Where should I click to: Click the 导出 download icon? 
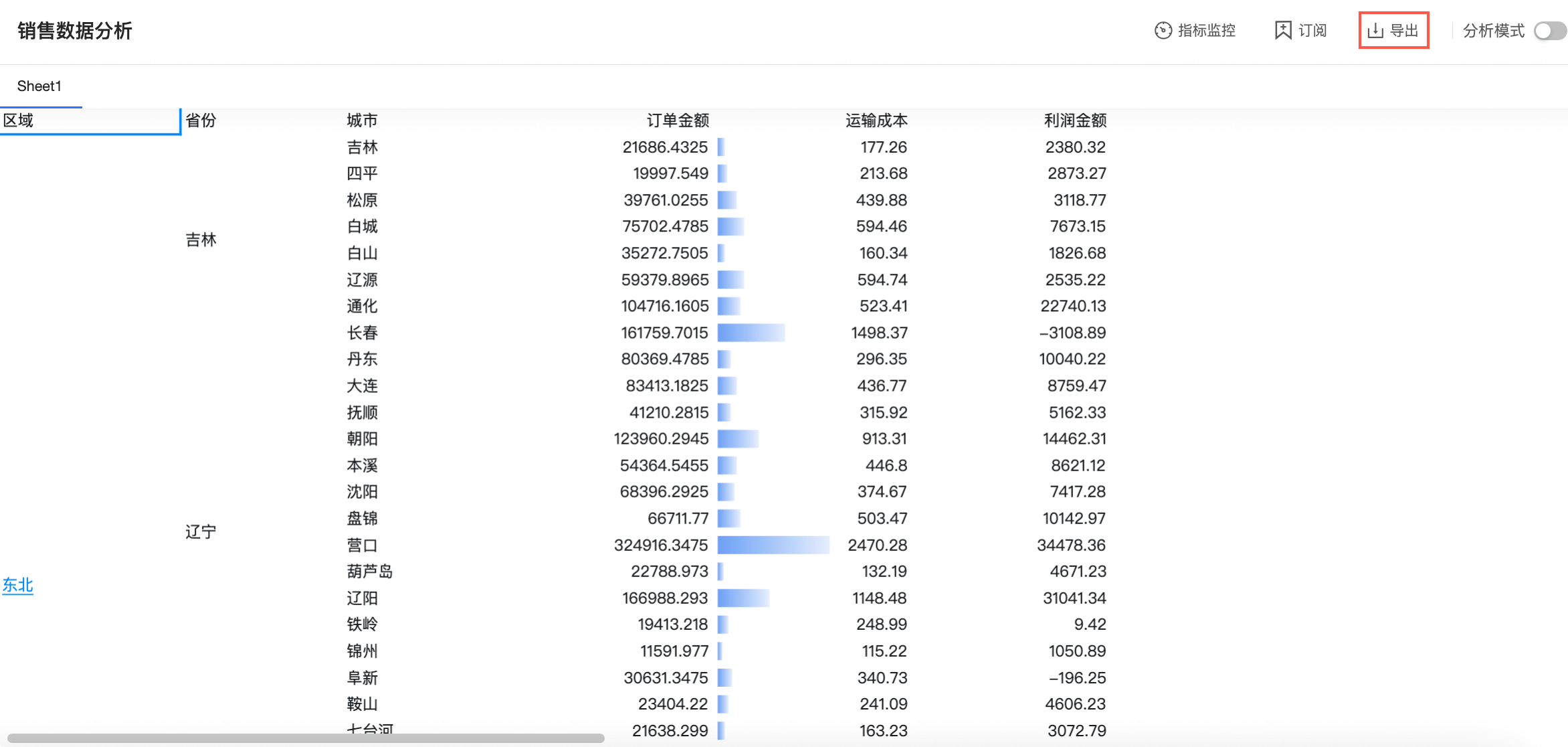click(1375, 31)
